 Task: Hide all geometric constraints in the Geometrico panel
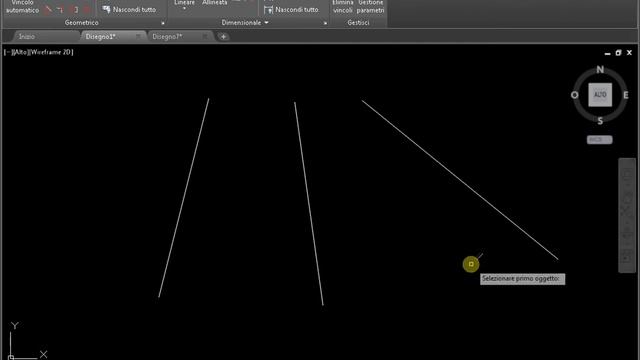click(129, 9)
